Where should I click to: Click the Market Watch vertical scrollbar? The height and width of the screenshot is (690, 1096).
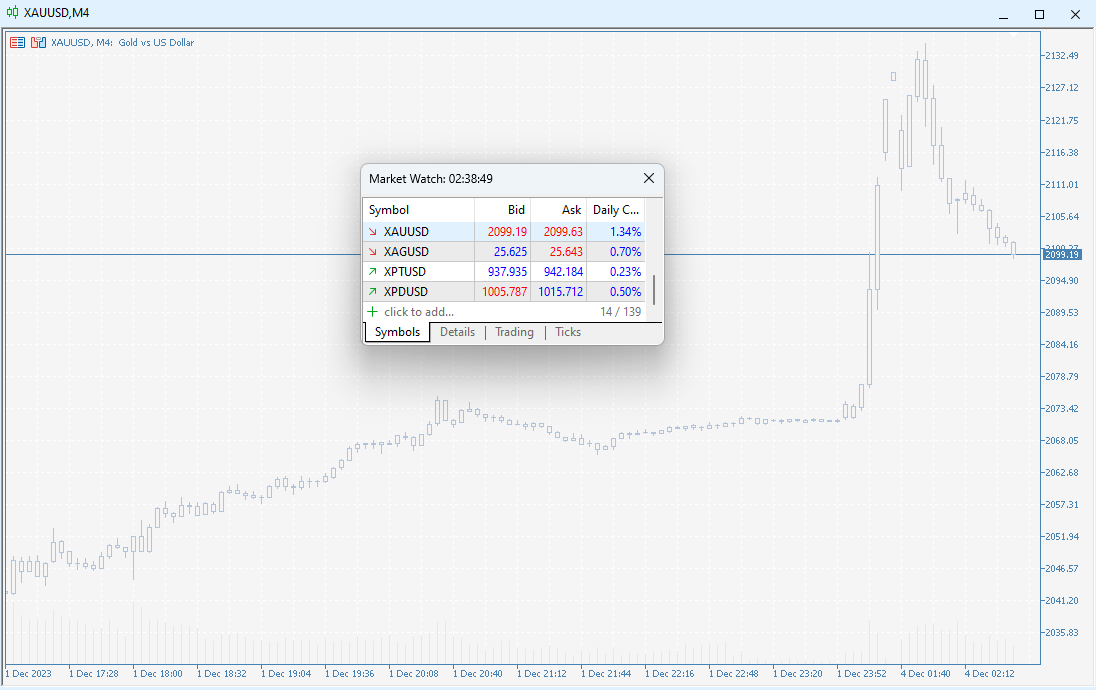(x=654, y=289)
